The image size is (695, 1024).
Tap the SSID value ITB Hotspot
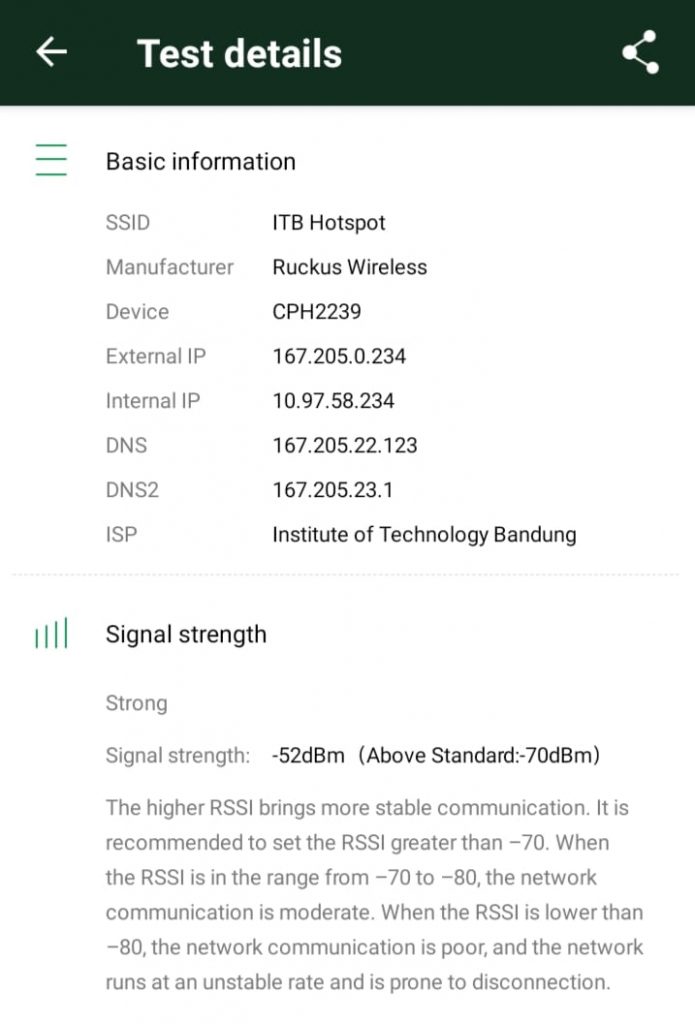coord(329,223)
